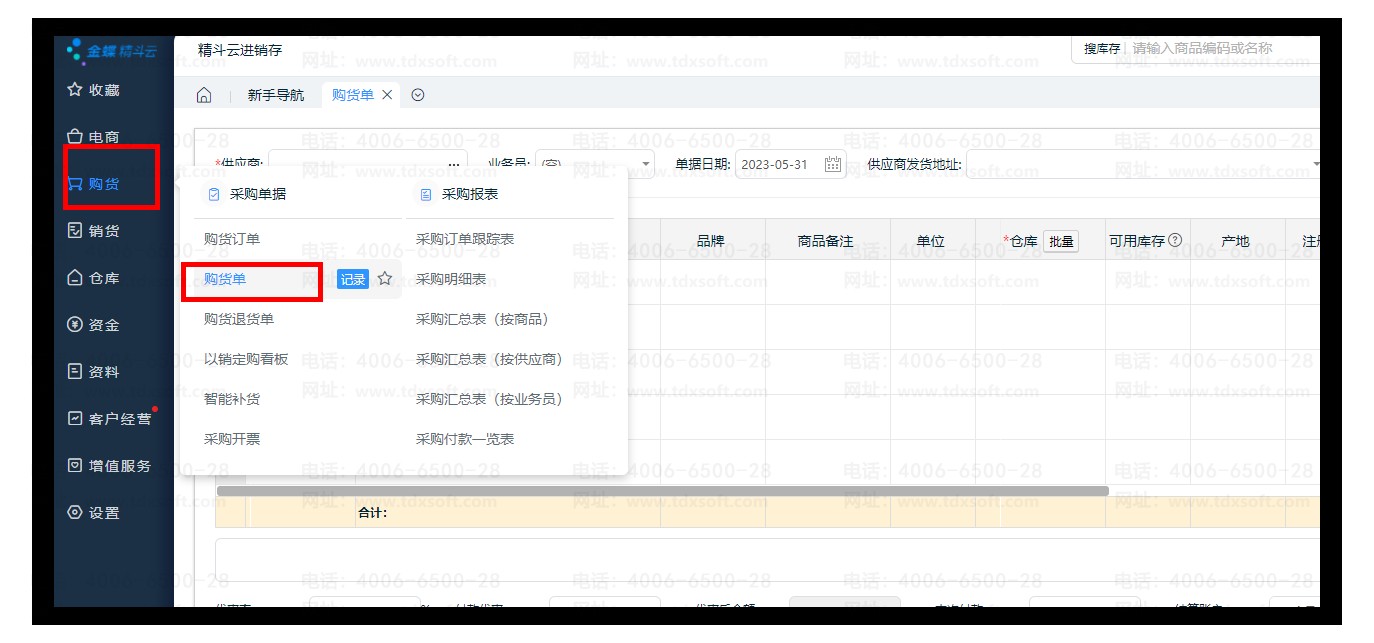Image resolution: width=1374 pixels, height=643 pixels.
Task: Click the 单据日期 date field
Action: pos(791,164)
